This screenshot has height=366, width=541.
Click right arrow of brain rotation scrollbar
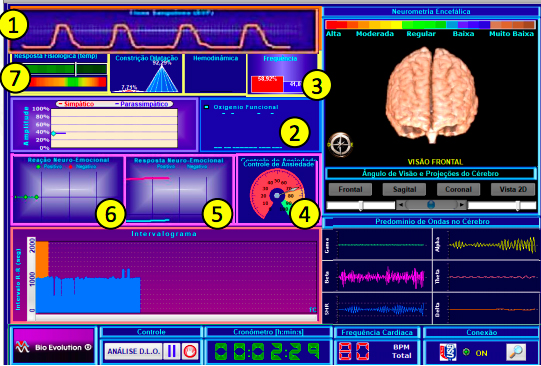462,205
